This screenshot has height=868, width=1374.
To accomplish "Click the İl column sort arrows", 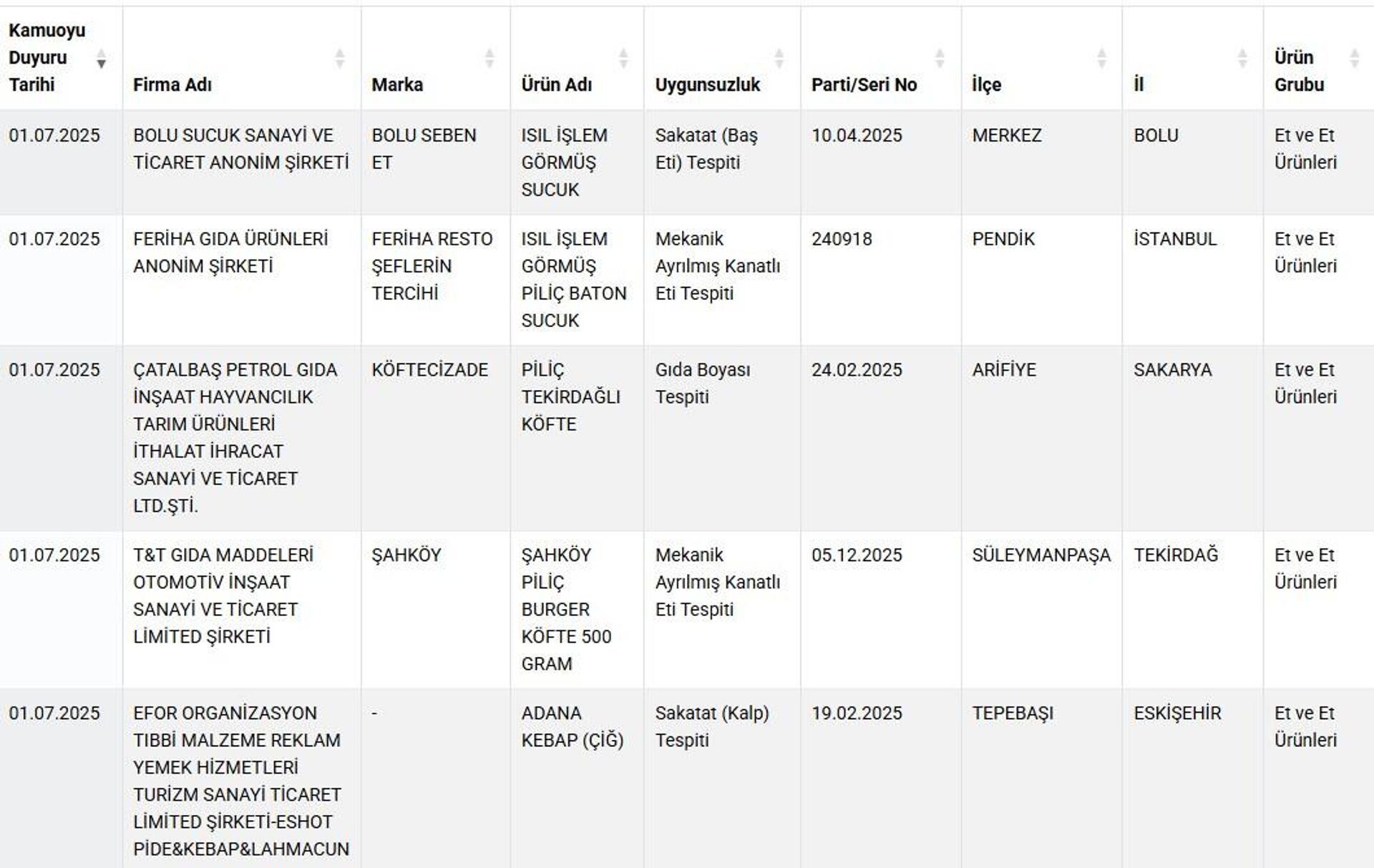I will 1243,58.
